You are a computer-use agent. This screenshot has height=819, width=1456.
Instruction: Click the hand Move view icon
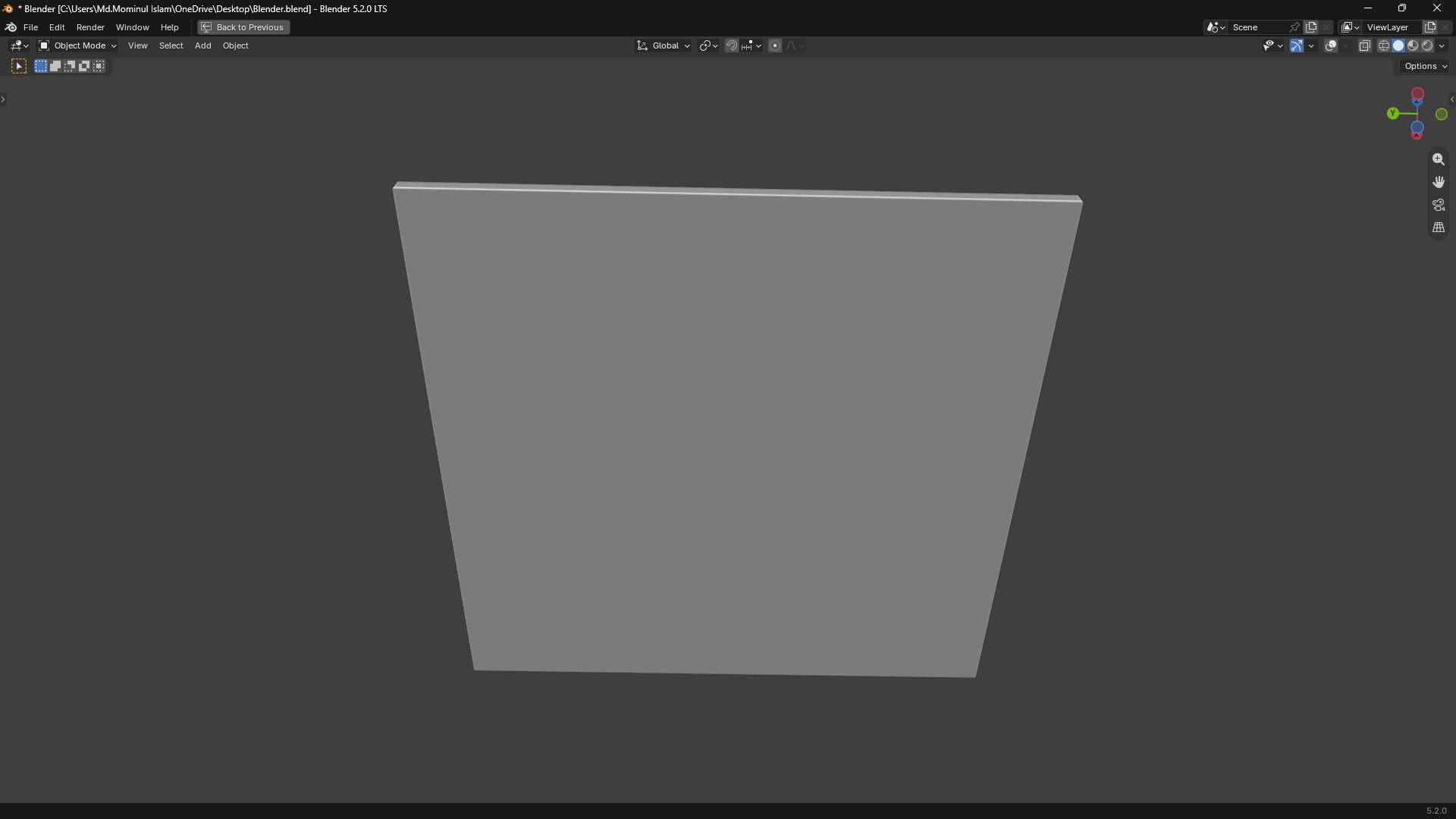pyautogui.click(x=1439, y=182)
